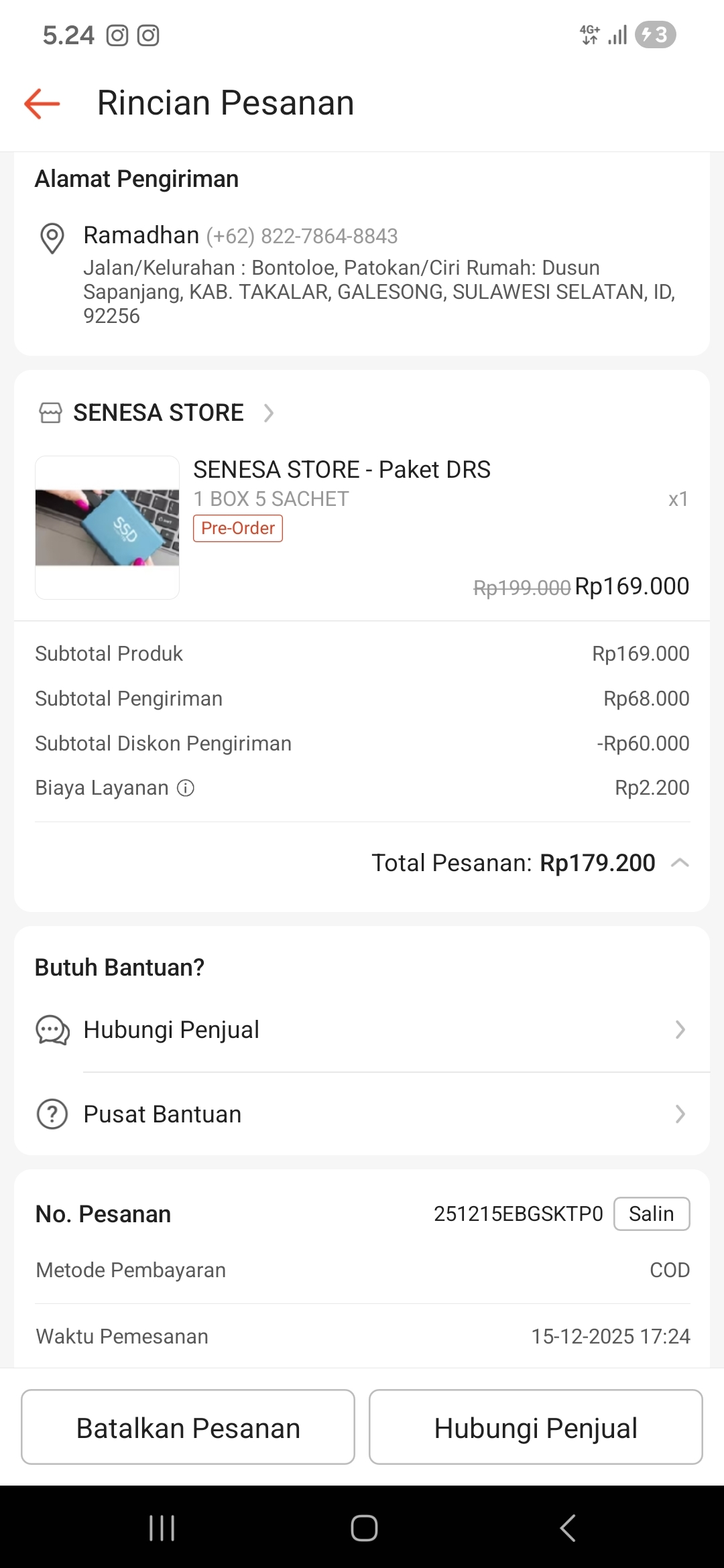This screenshot has height=1568, width=724.
Task: Tap the question mark help icon
Action: click(52, 1114)
